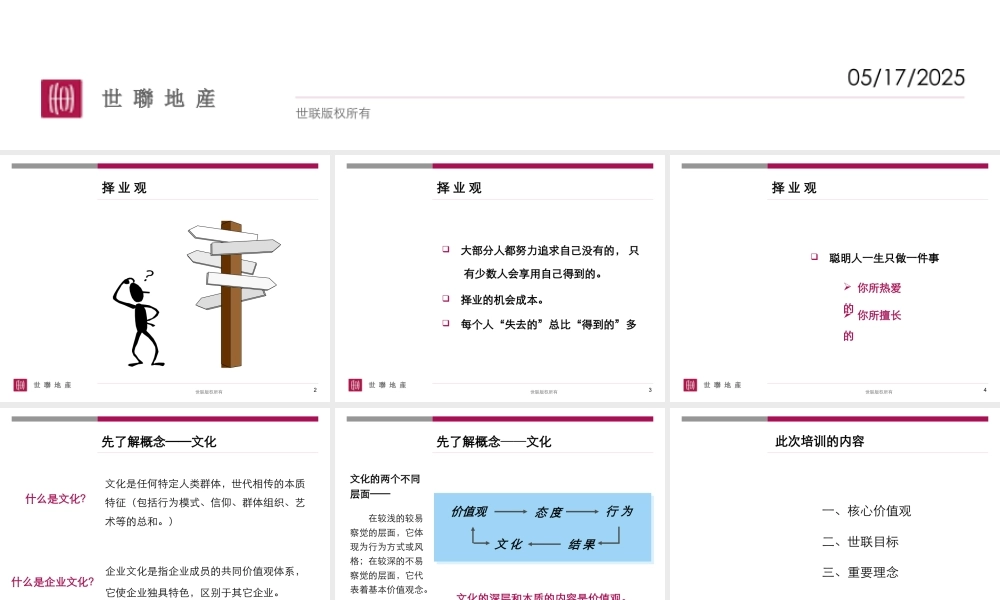
Task: Open slide with blue 价值观 diagram
Action: [x=500, y=504]
